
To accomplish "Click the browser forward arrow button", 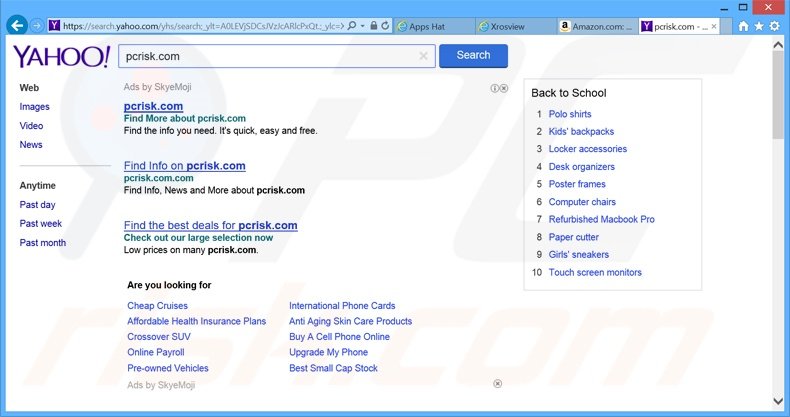I will coord(37,25).
